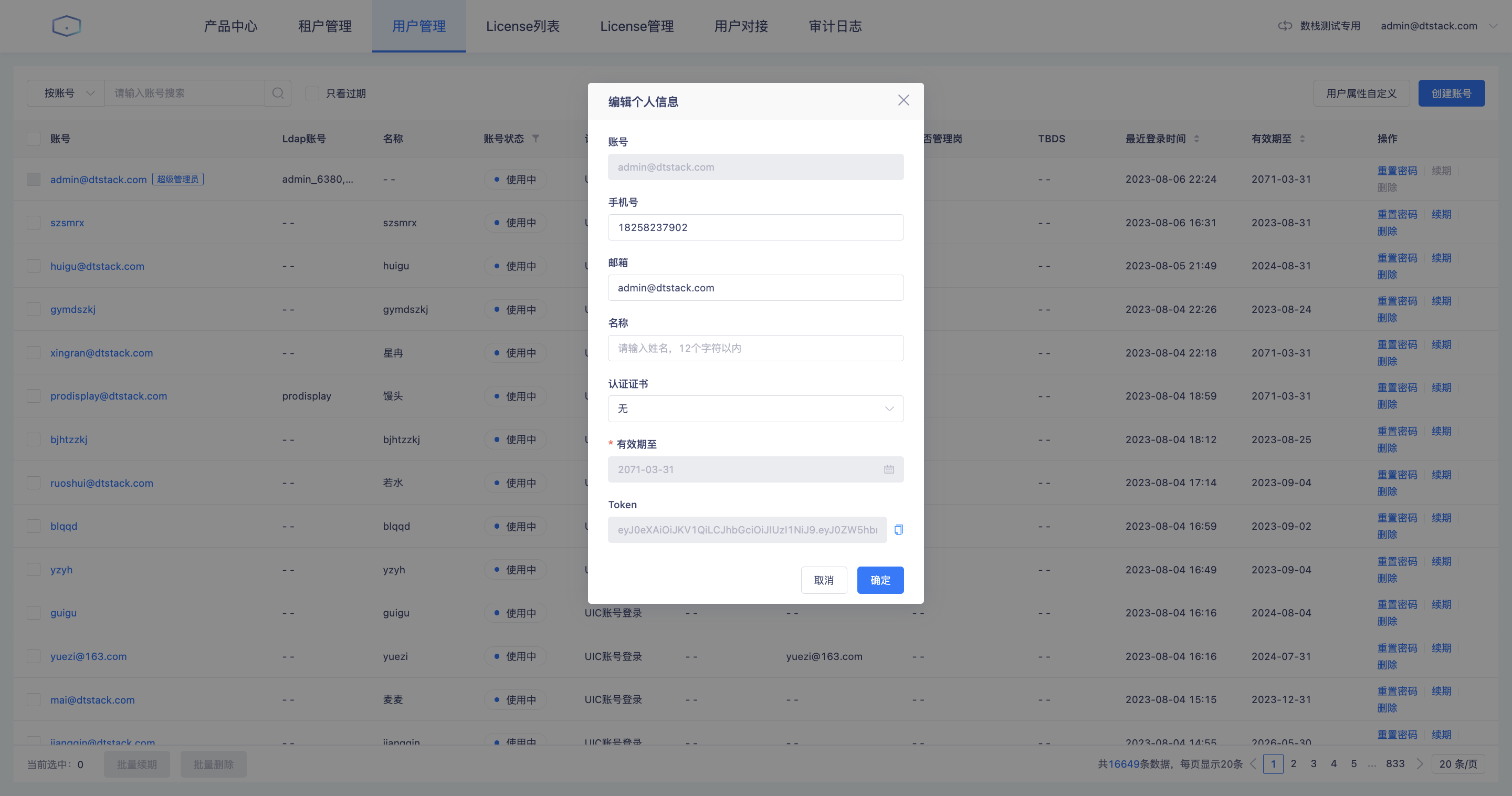
Task: Open the admin@dtstack.com user menu
Action: (x=1438, y=26)
